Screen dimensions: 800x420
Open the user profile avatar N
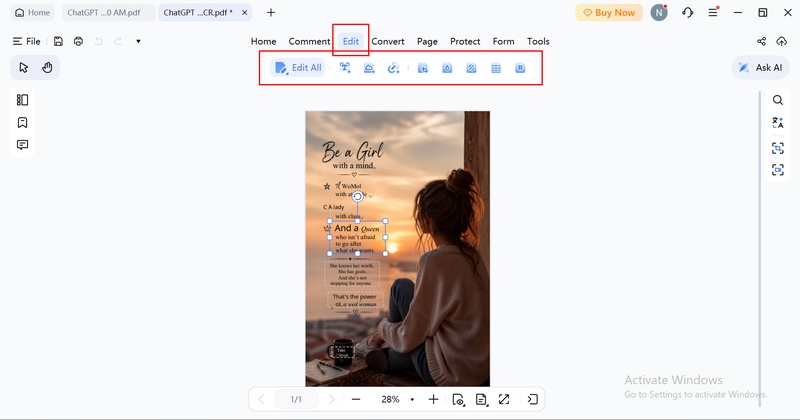(659, 13)
